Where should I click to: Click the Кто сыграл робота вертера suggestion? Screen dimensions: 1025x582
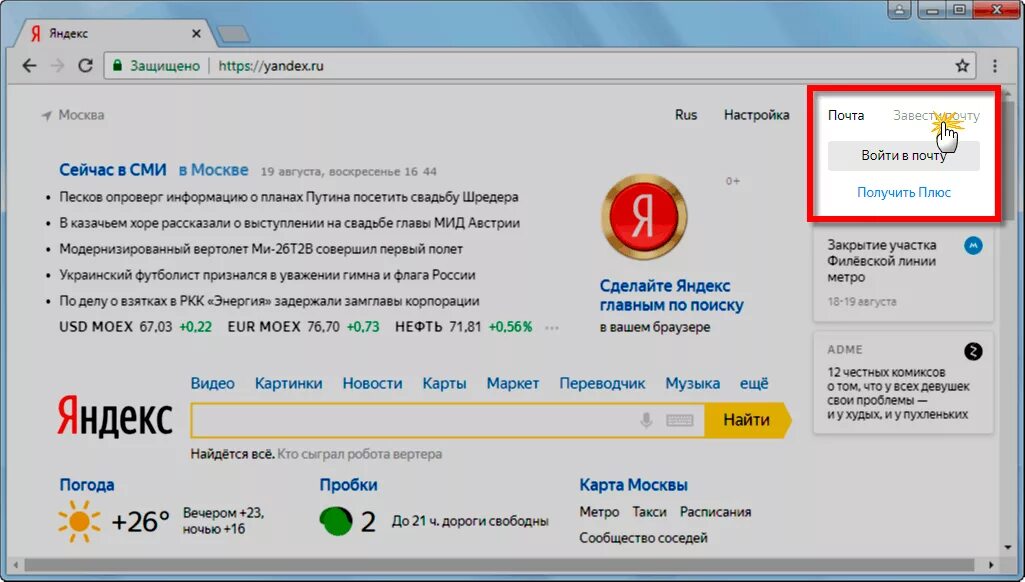click(360, 453)
